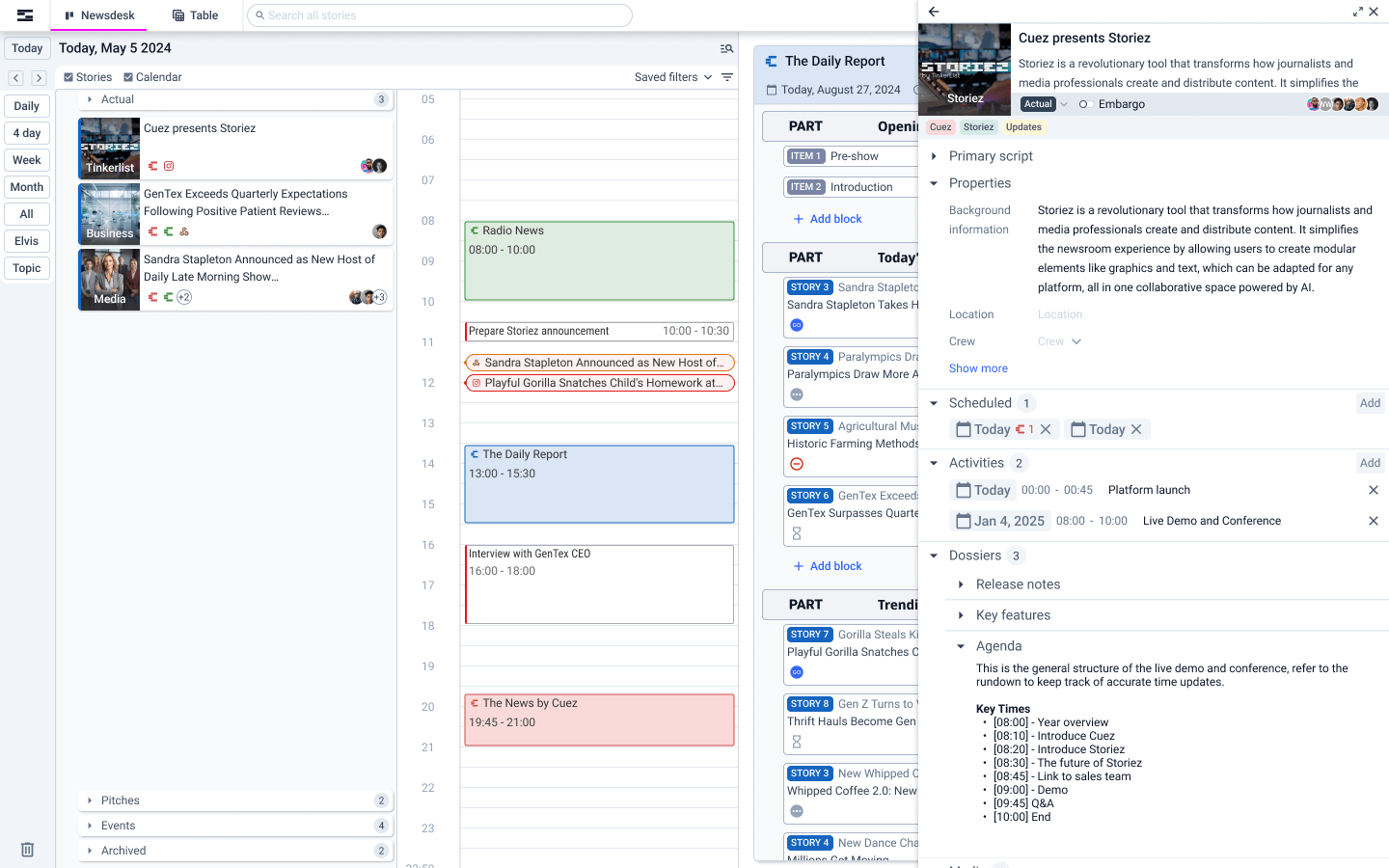Click the Updates tag chip

tap(1023, 127)
